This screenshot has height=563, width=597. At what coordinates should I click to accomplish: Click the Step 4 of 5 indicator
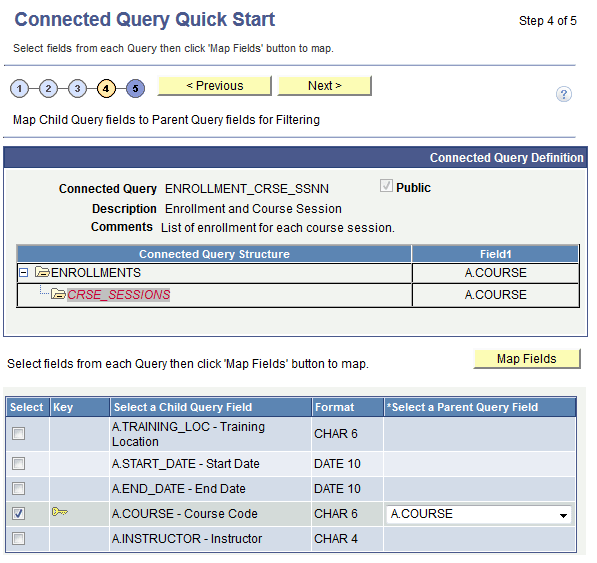pos(548,21)
